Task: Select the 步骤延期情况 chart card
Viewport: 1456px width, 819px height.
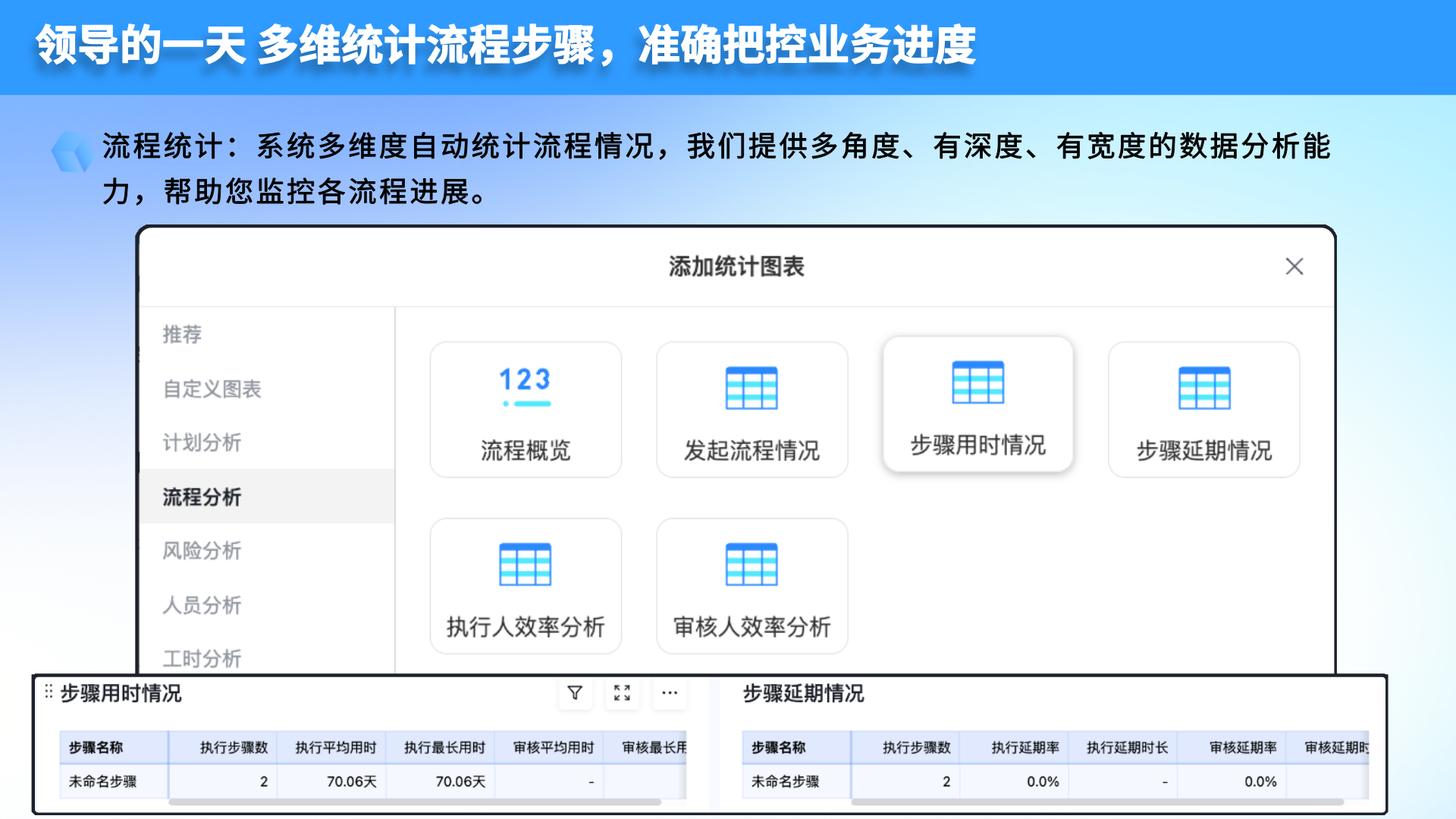Action: tap(1203, 409)
